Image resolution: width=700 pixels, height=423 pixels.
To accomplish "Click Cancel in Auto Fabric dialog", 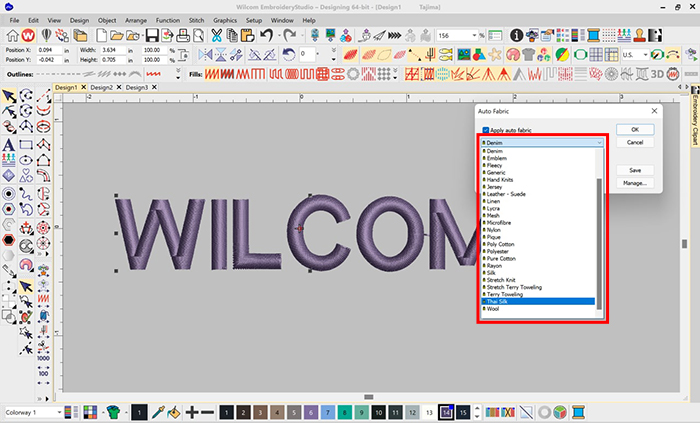I will (x=635, y=142).
